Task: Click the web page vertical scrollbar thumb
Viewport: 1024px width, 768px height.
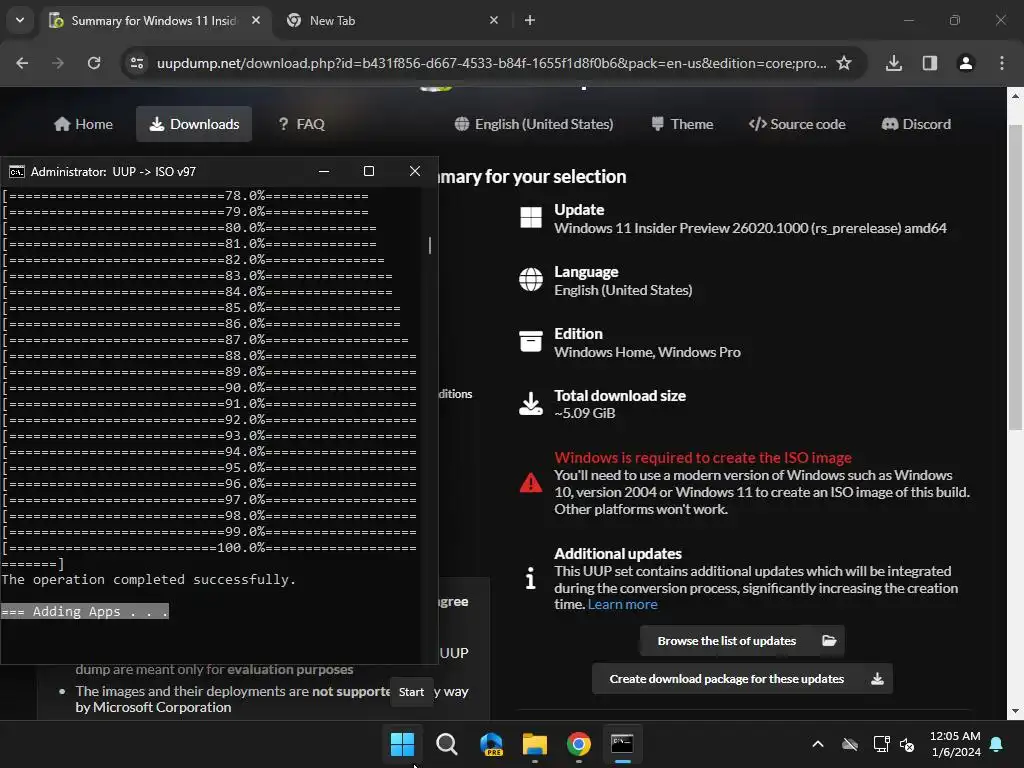Action: click(1015, 278)
